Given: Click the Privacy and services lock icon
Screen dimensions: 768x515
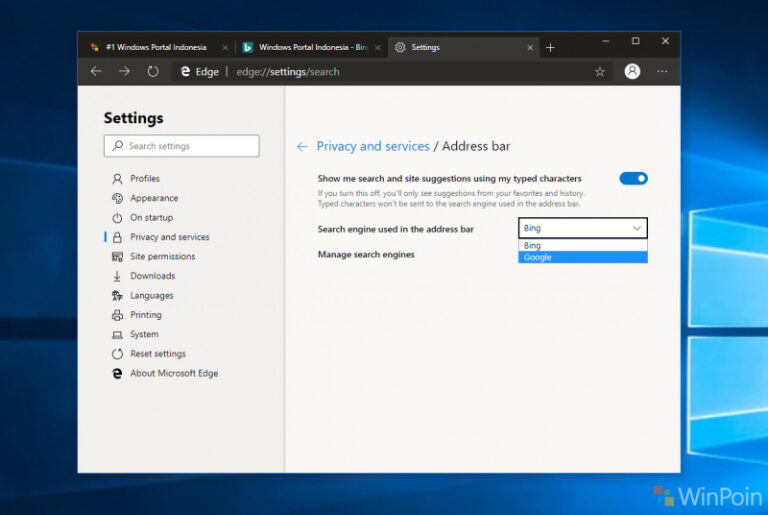Looking at the screenshot, I should click(x=117, y=237).
